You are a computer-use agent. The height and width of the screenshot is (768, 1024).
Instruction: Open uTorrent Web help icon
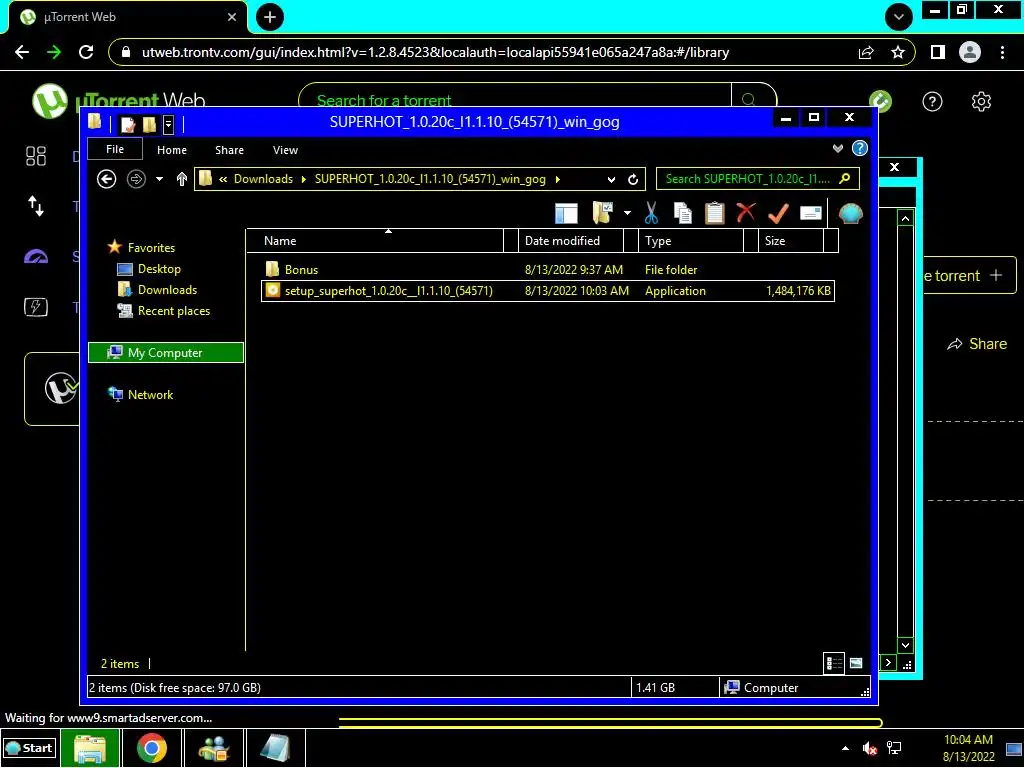(x=932, y=101)
